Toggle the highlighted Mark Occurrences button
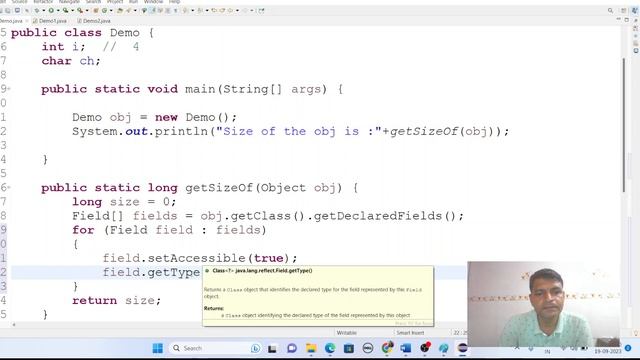 click(152, 10)
